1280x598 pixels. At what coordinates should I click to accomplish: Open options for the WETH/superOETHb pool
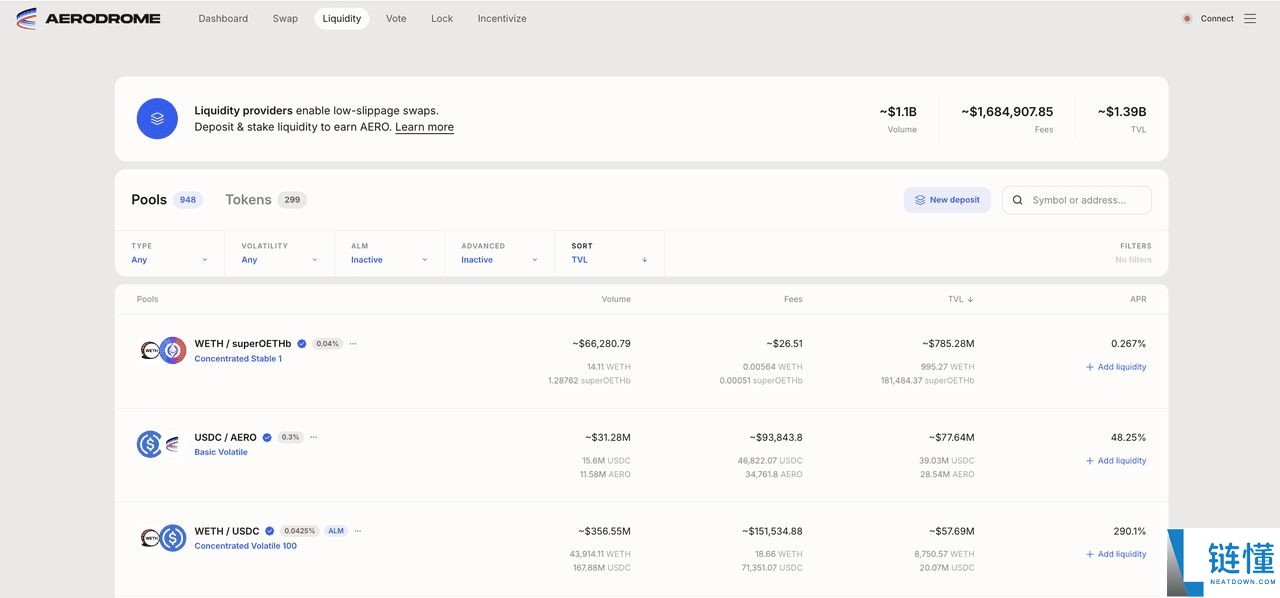tap(352, 343)
